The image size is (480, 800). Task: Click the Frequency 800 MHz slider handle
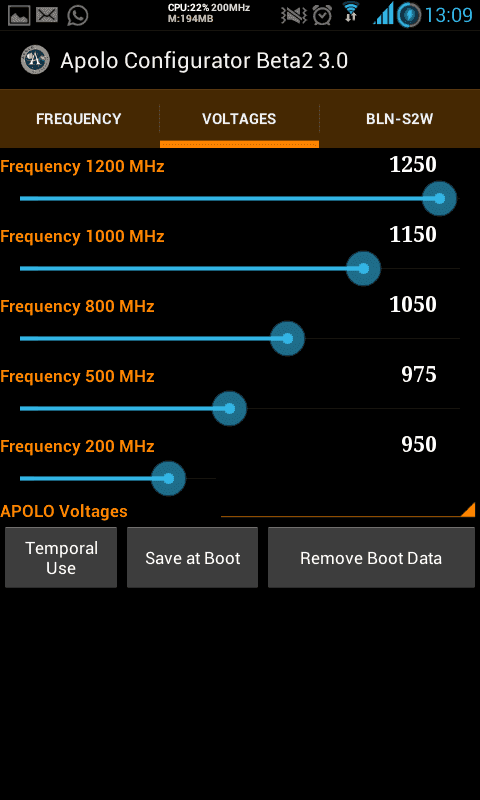pos(287,338)
